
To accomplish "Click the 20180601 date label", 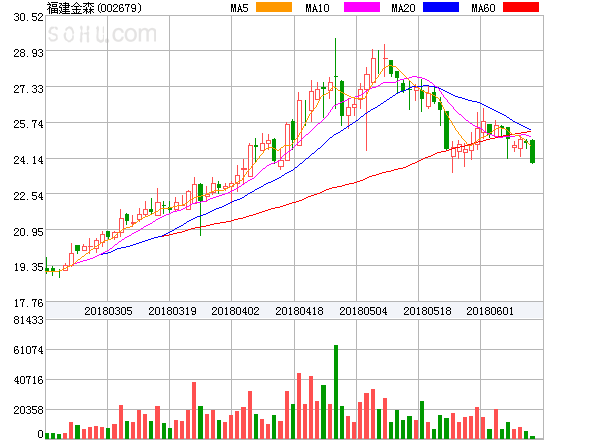I will click(x=490, y=311).
